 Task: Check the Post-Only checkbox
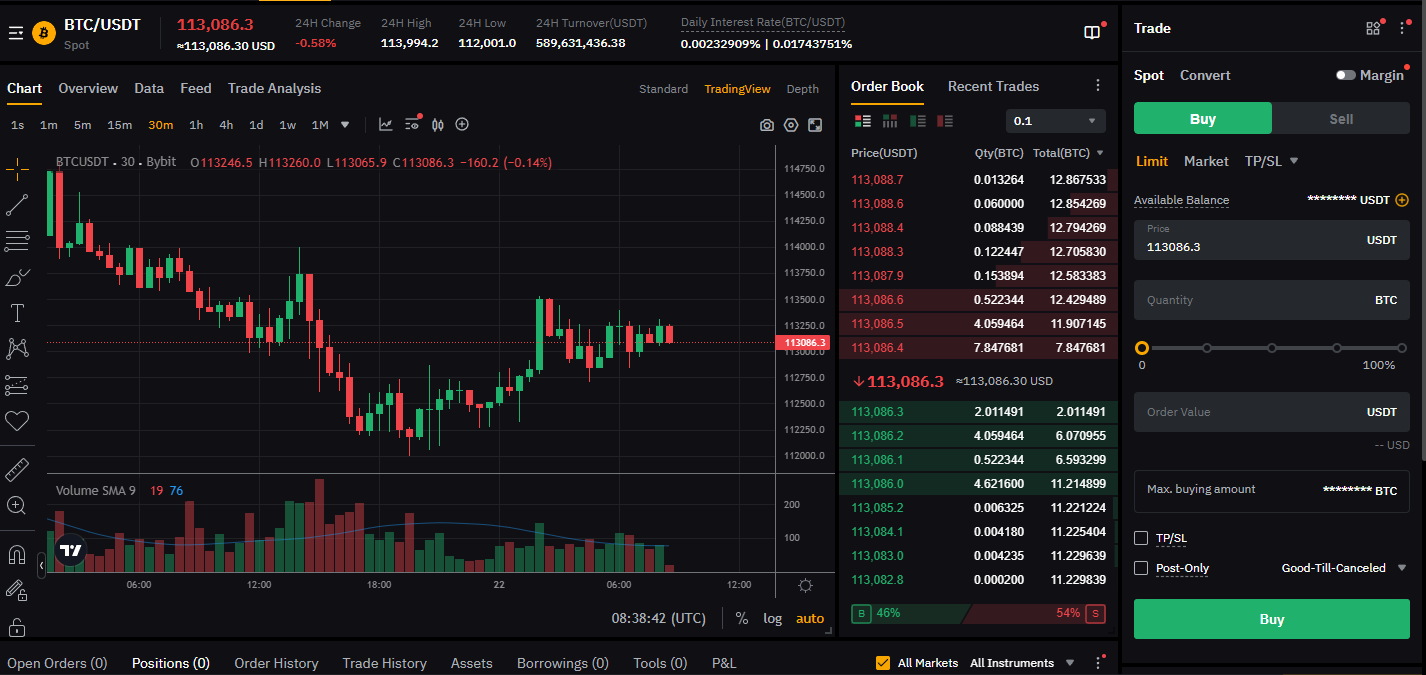pos(1141,568)
